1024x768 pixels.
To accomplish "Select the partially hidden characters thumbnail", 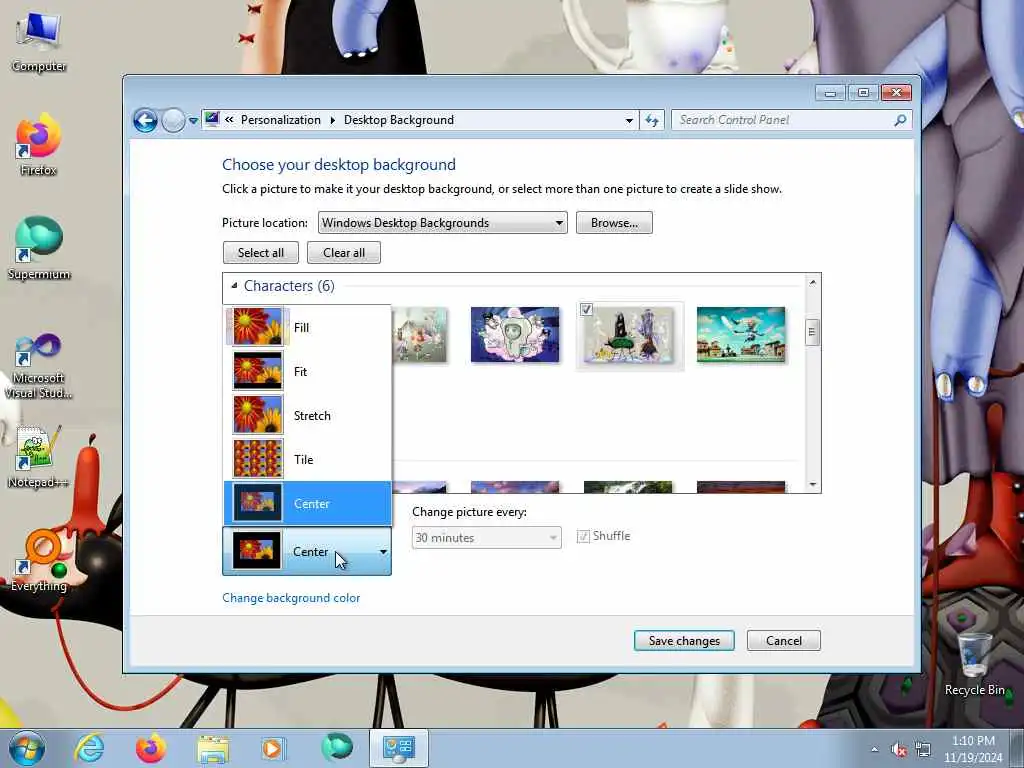I will pyautogui.click(x=420, y=334).
